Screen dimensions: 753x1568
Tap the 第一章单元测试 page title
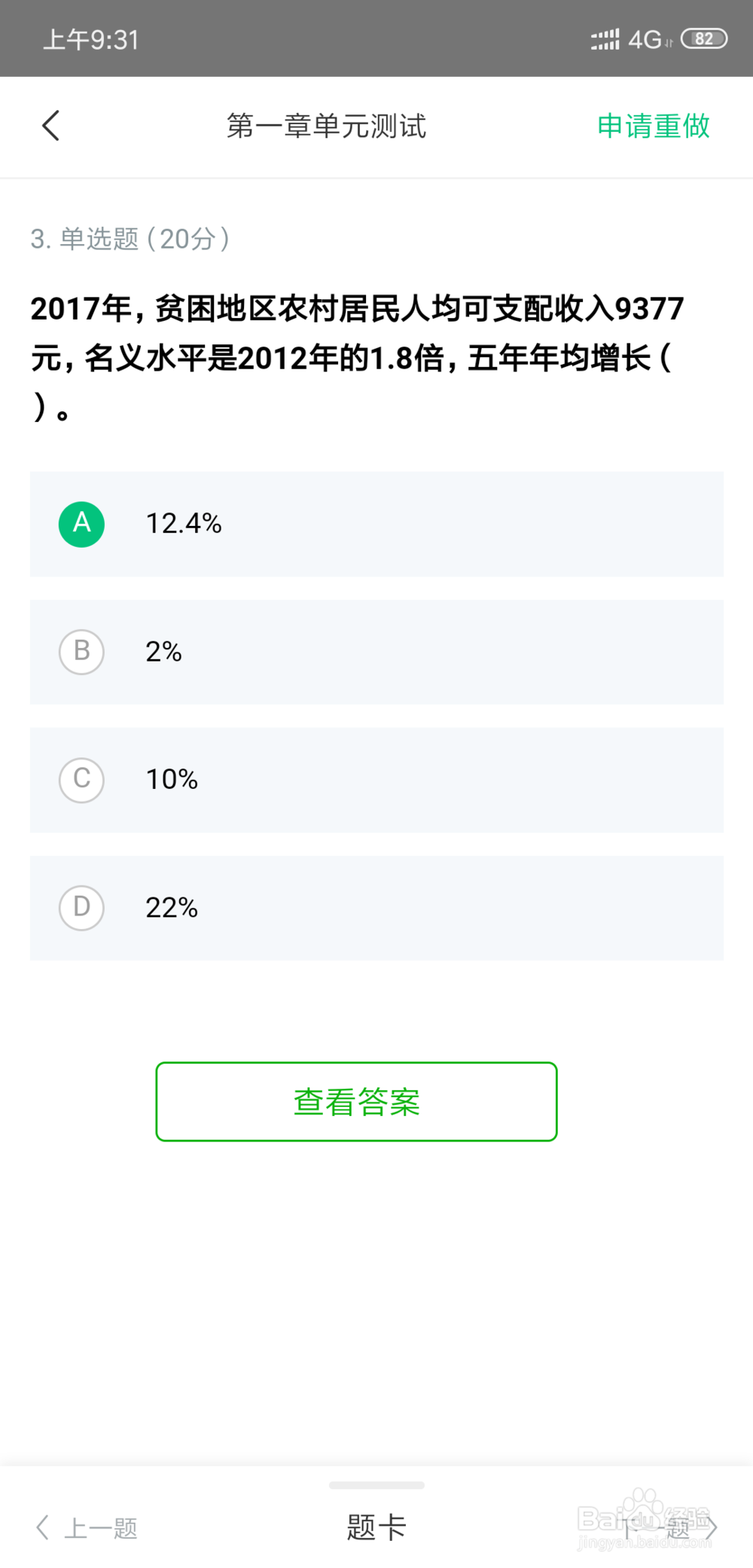[326, 126]
